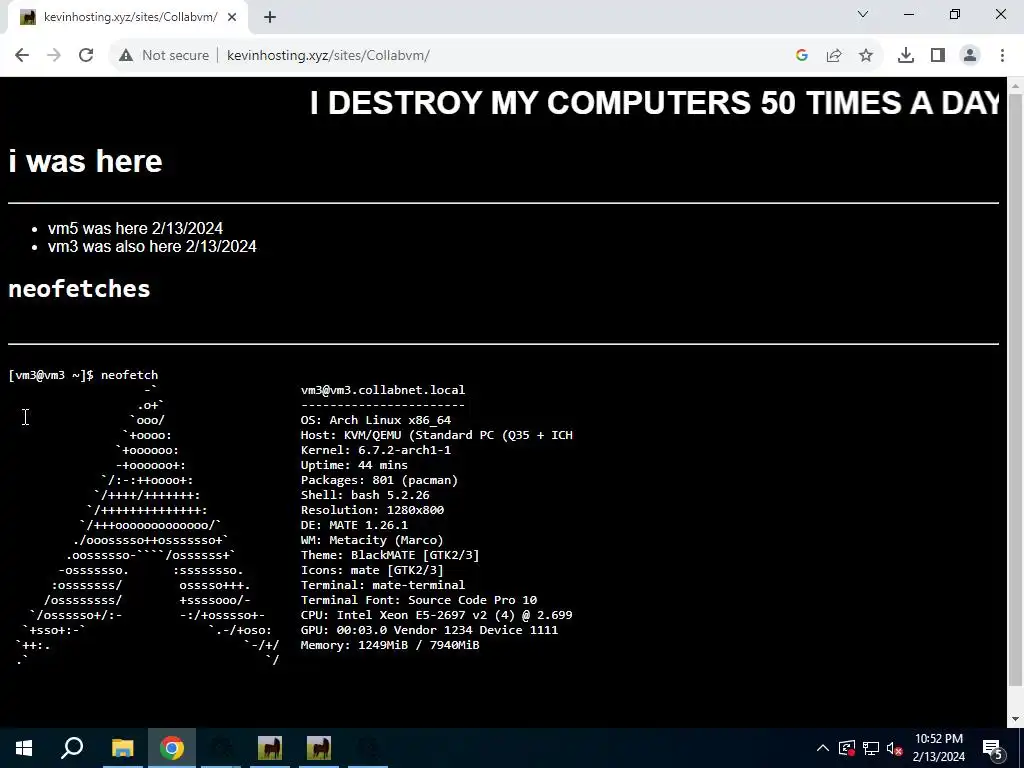Click the 'Resolution: 1280x800' line
Image resolution: width=1024 pixels, height=768 pixels.
pyautogui.click(x=372, y=510)
